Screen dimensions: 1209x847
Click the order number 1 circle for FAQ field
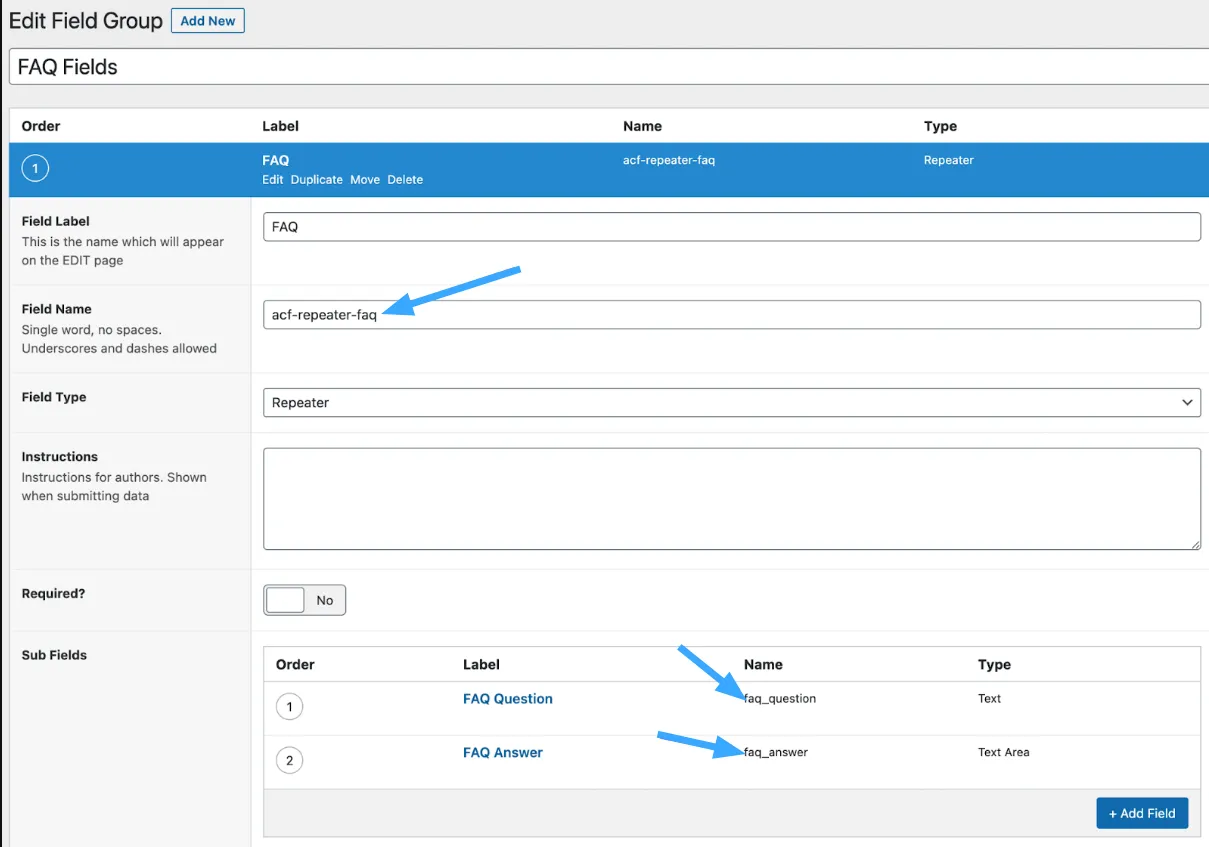click(x=35, y=169)
